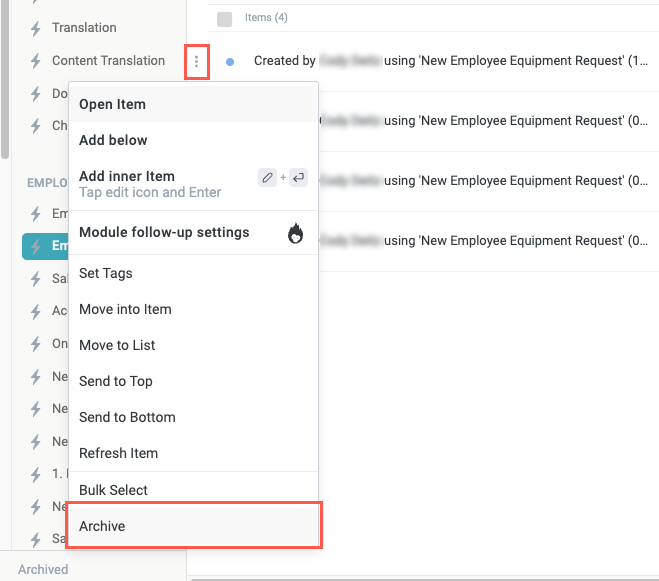The width and height of the screenshot is (659, 581).
Task: Choose Archive from the context menu
Action: point(102,526)
